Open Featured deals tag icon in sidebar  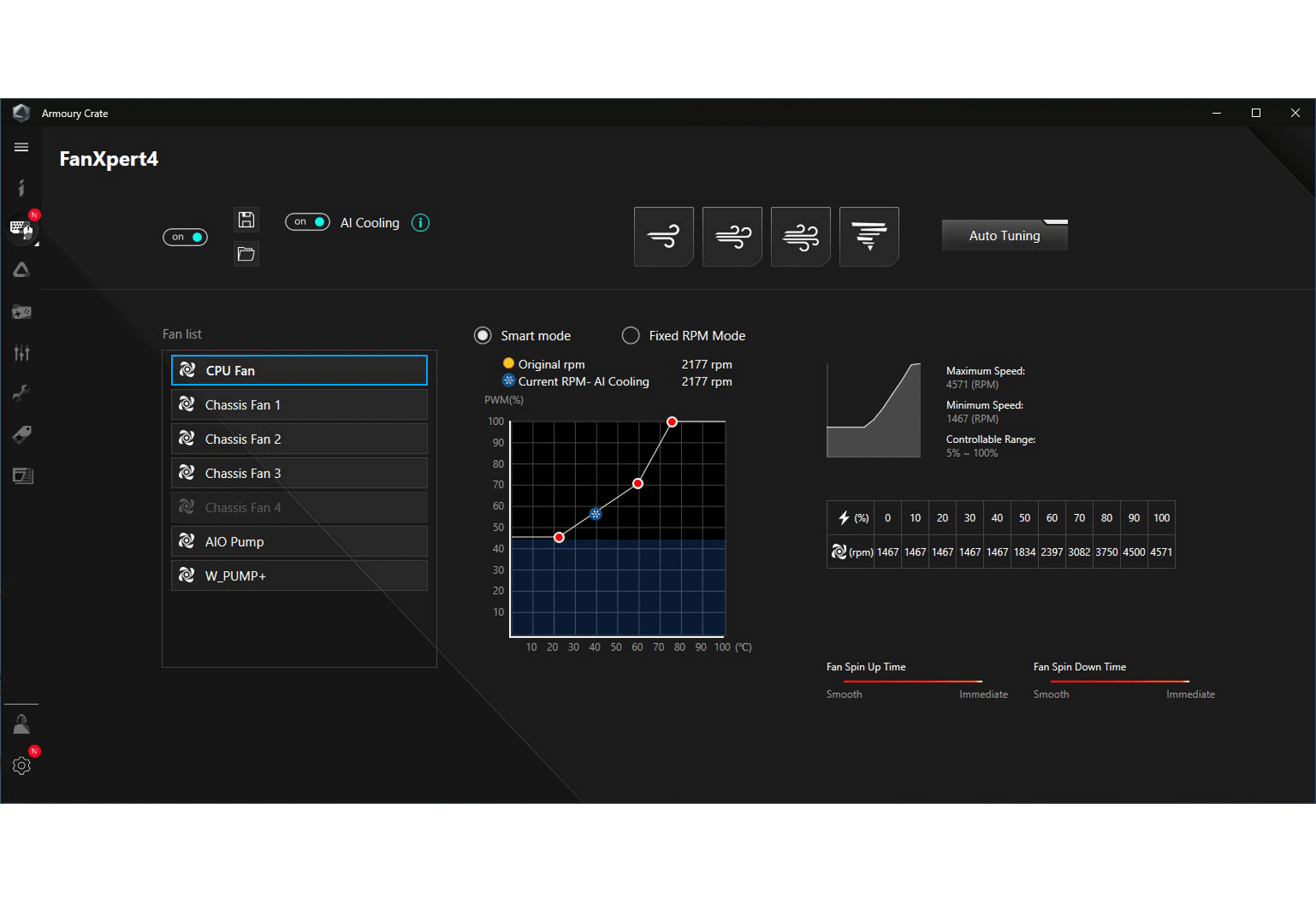[22, 435]
